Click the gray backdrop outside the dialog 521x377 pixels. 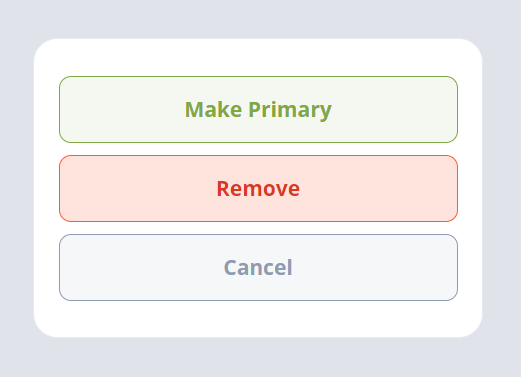coord(260,18)
